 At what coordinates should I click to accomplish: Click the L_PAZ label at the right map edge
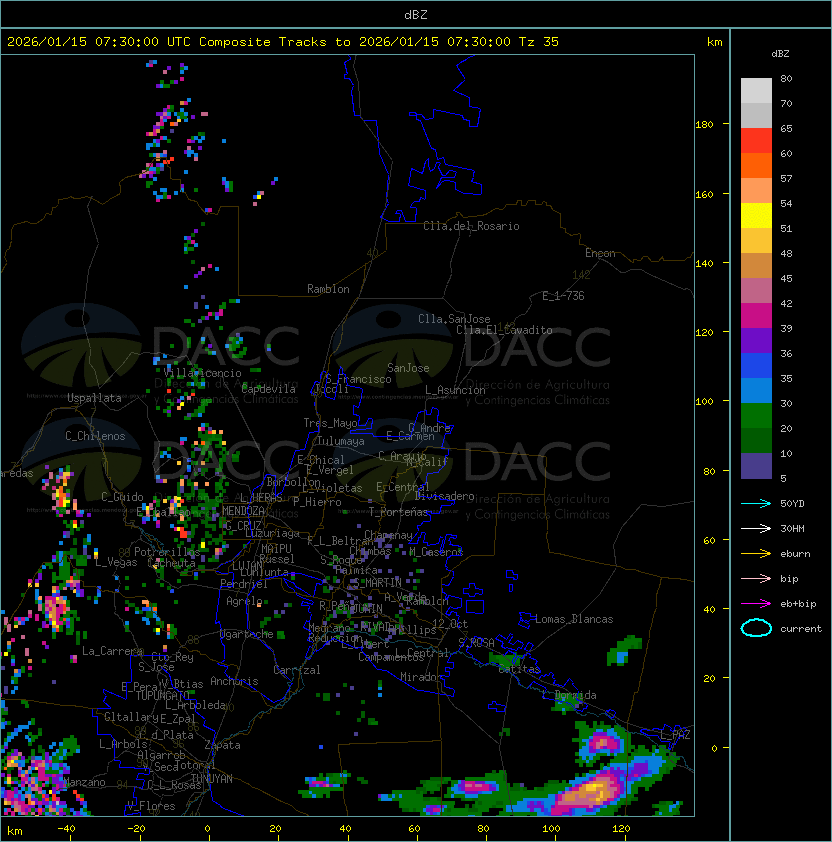(675, 735)
